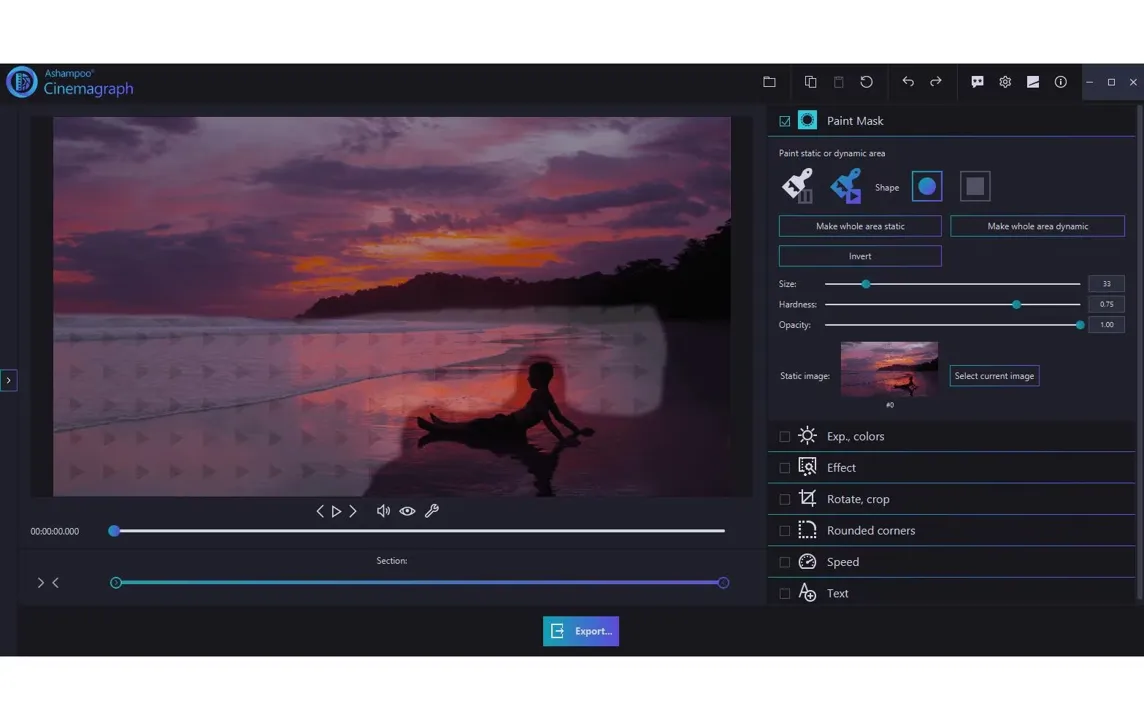Play the video preview
The height and width of the screenshot is (720, 1144).
tap(336, 511)
